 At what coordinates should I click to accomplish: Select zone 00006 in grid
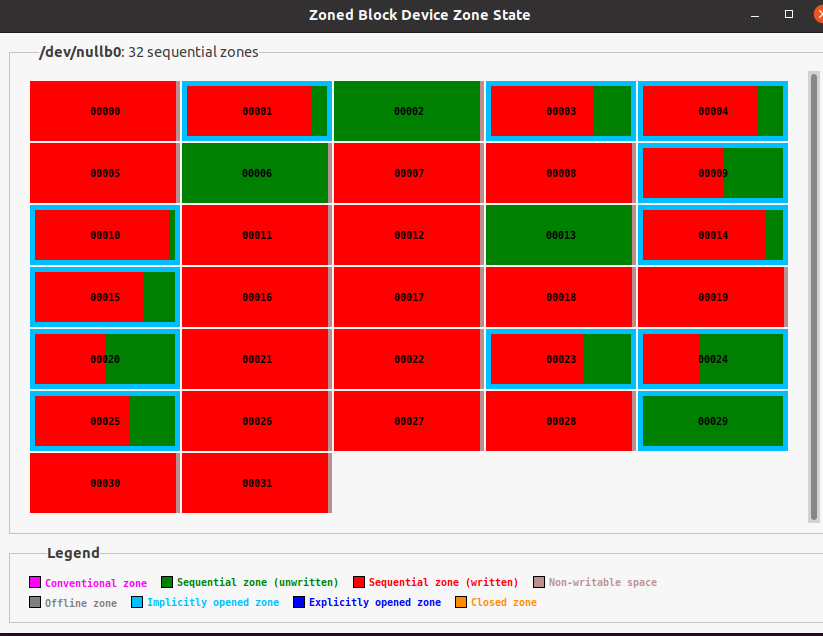click(x=256, y=173)
